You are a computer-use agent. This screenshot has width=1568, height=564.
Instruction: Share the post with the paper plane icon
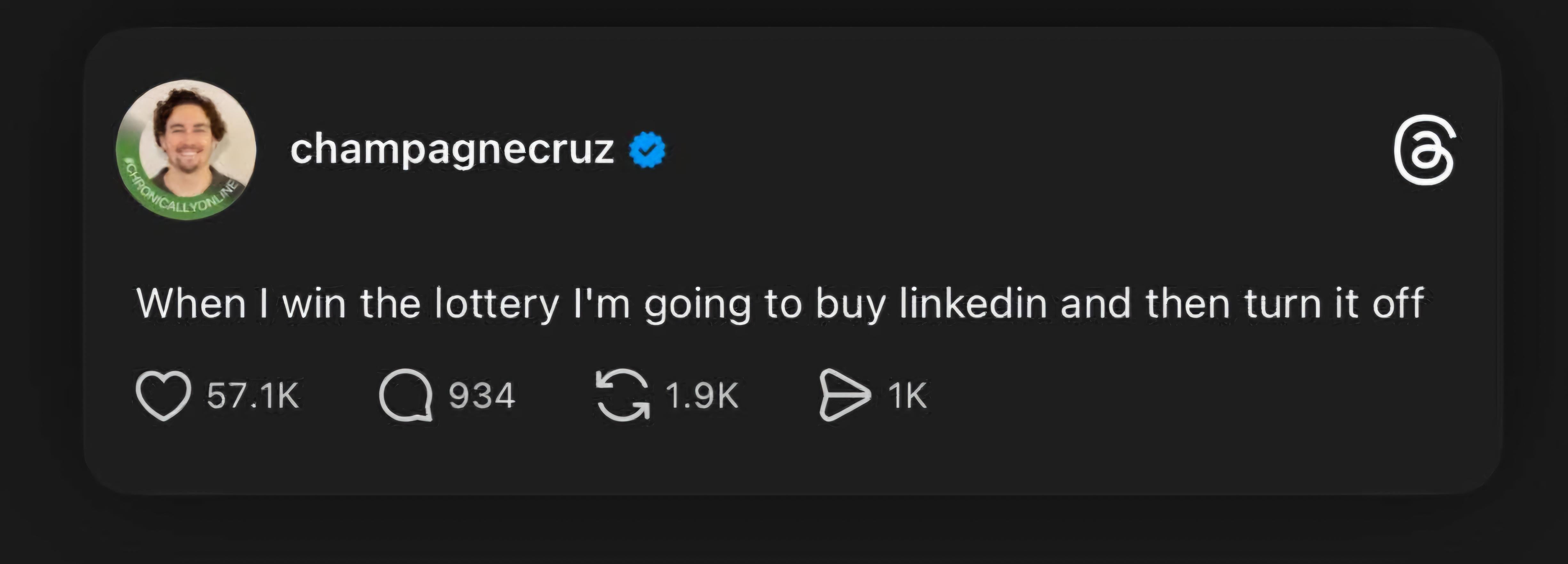coord(845,396)
